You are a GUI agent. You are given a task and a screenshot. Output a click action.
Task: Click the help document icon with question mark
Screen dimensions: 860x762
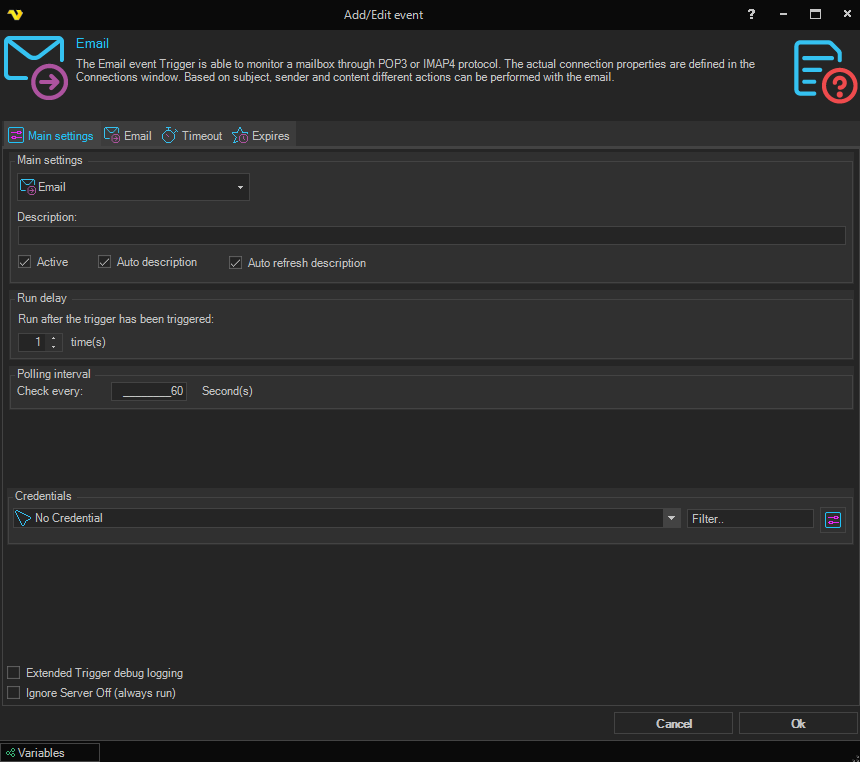(824, 71)
